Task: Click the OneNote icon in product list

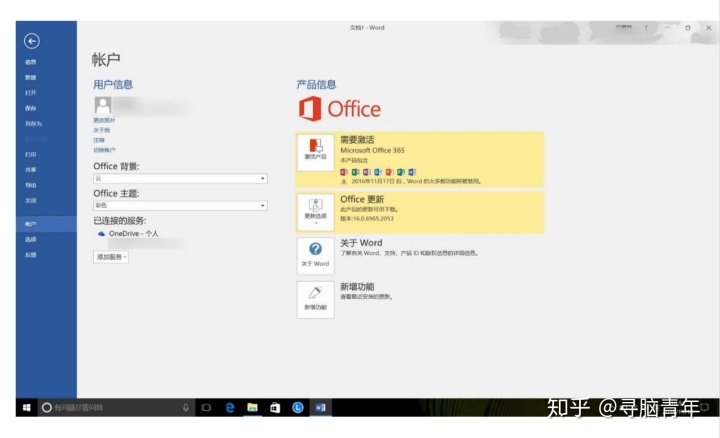Action: [x=366, y=172]
